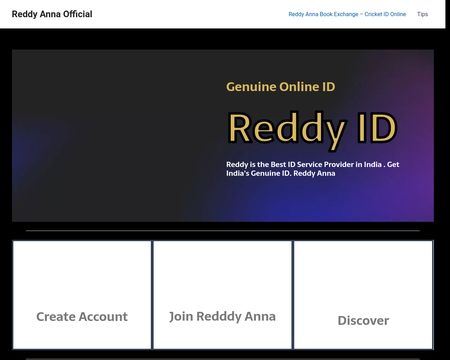
Task: Click the Create Account card
Action: (x=82, y=295)
